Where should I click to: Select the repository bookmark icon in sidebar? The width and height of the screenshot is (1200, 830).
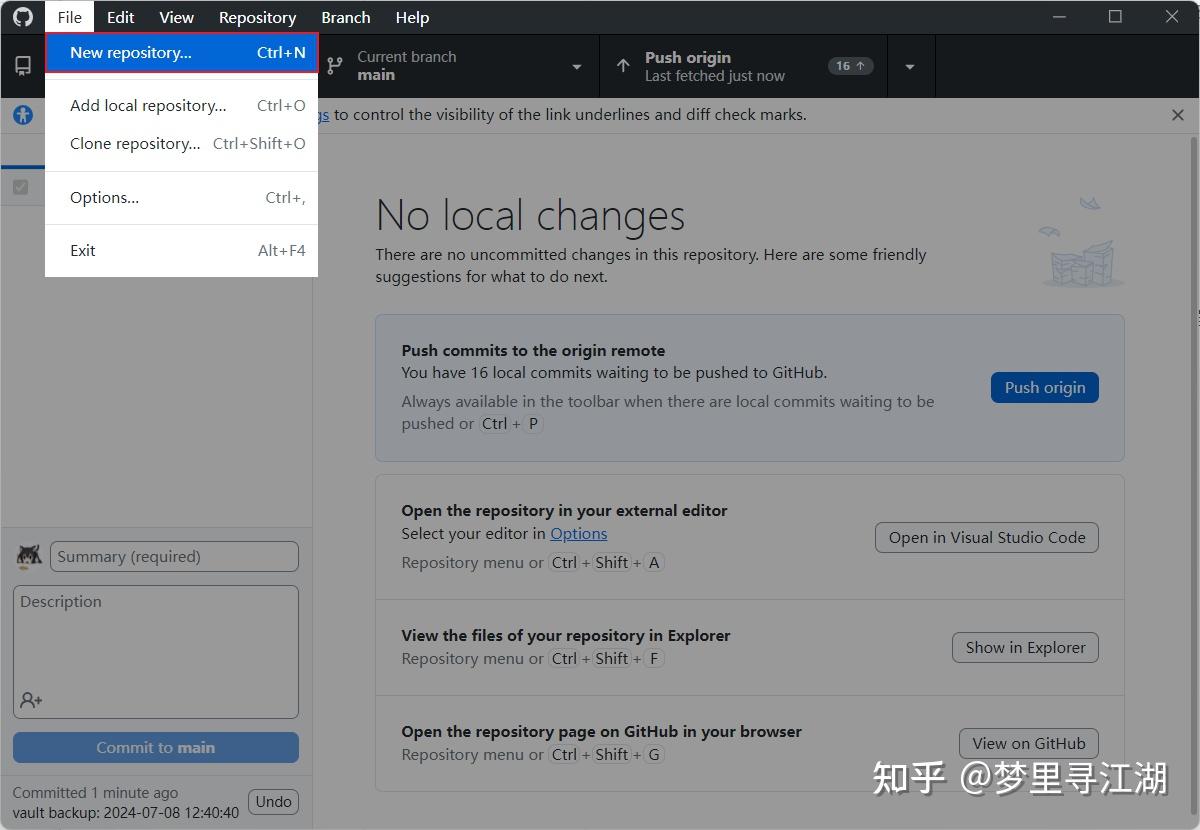coord(22,65)
